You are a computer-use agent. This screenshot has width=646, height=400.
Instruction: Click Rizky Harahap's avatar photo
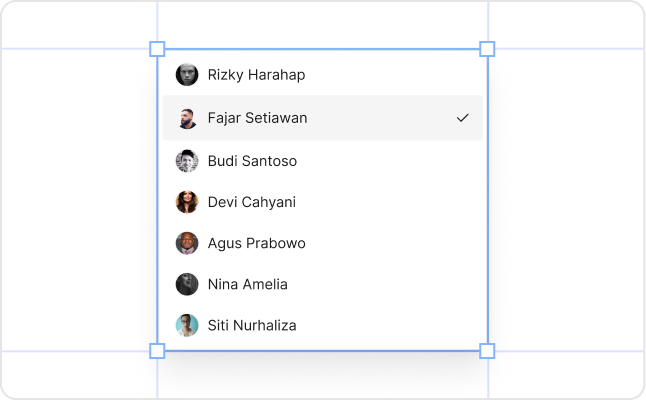[187, 75]
